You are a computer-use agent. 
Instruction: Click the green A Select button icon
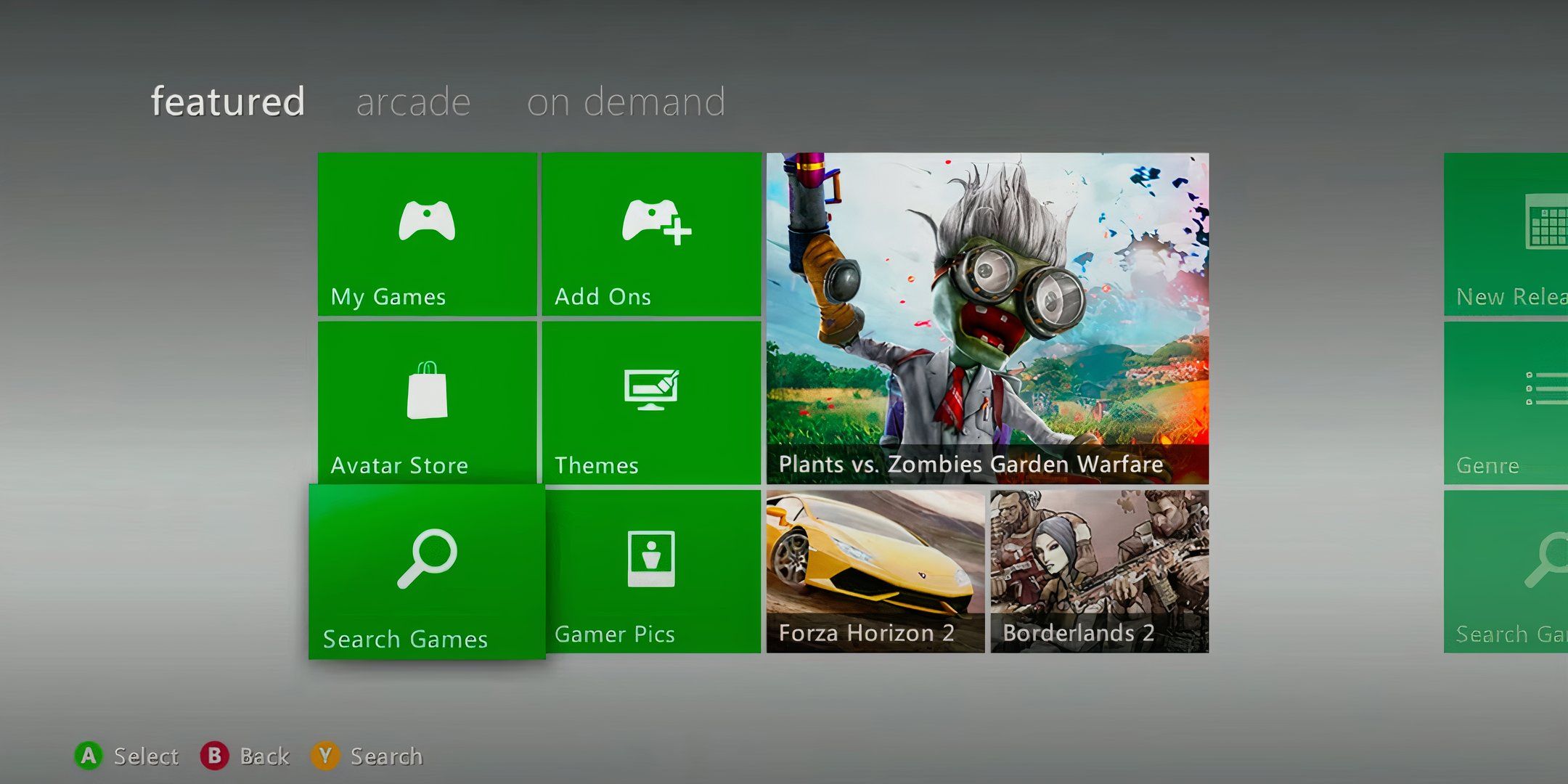[x=89, y=756]
